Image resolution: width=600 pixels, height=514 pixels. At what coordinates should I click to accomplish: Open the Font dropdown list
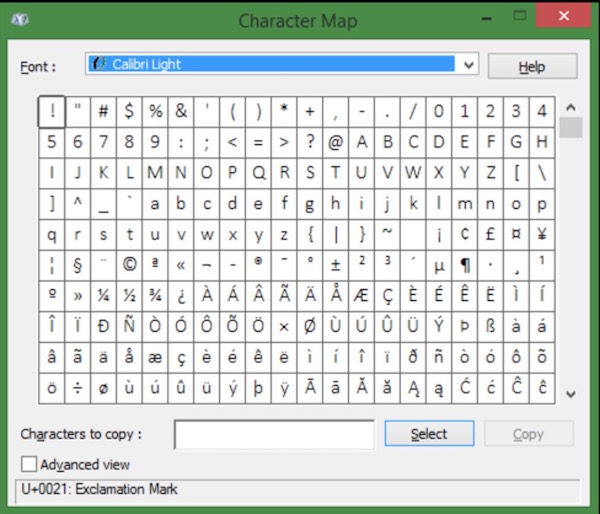[467, 65]
